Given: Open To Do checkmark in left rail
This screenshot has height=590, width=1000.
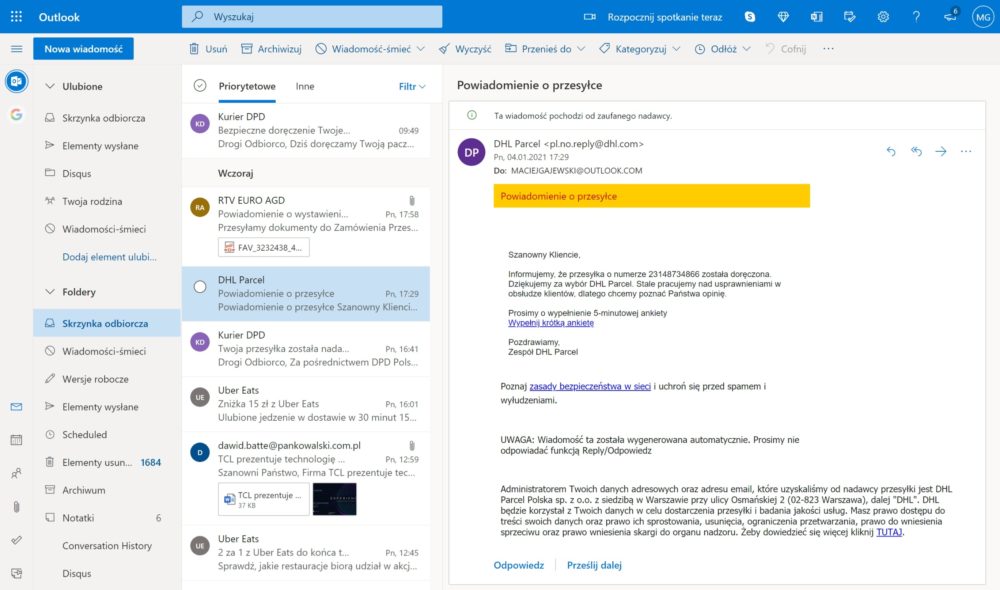Looking at the screenshot, I should click(17, 540).
